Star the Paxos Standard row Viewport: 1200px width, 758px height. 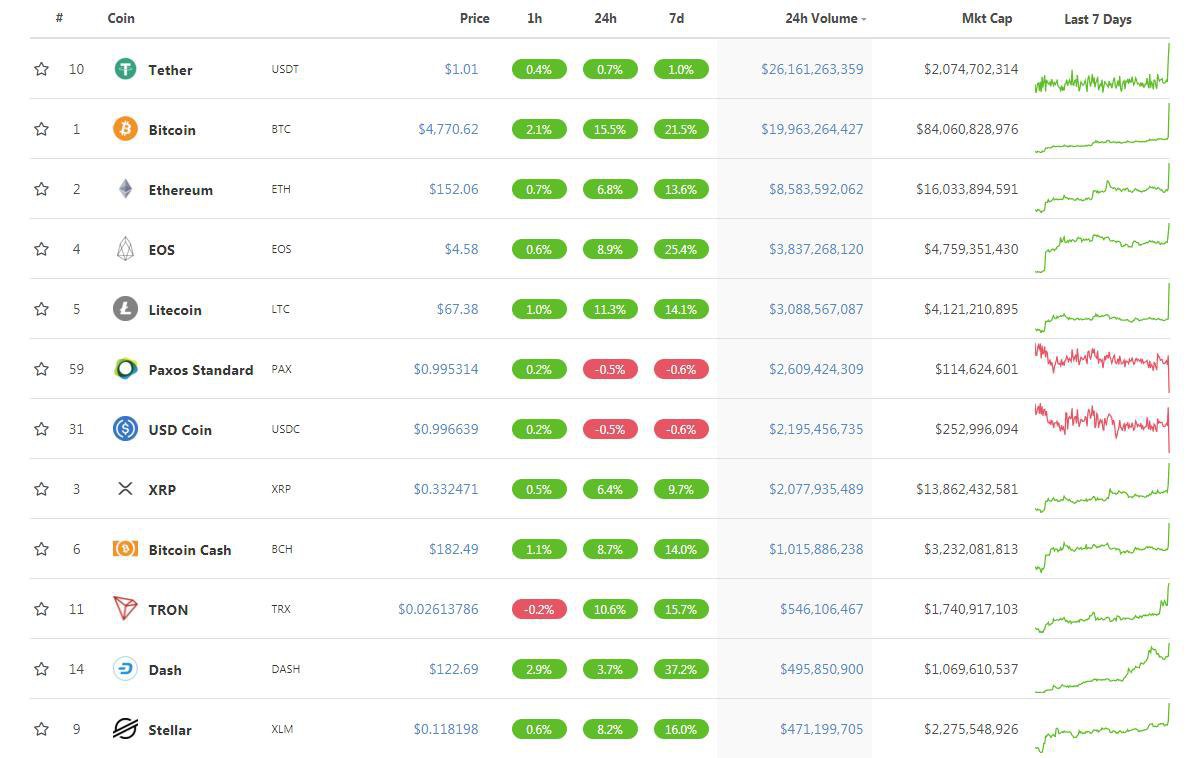coord(41,369)
